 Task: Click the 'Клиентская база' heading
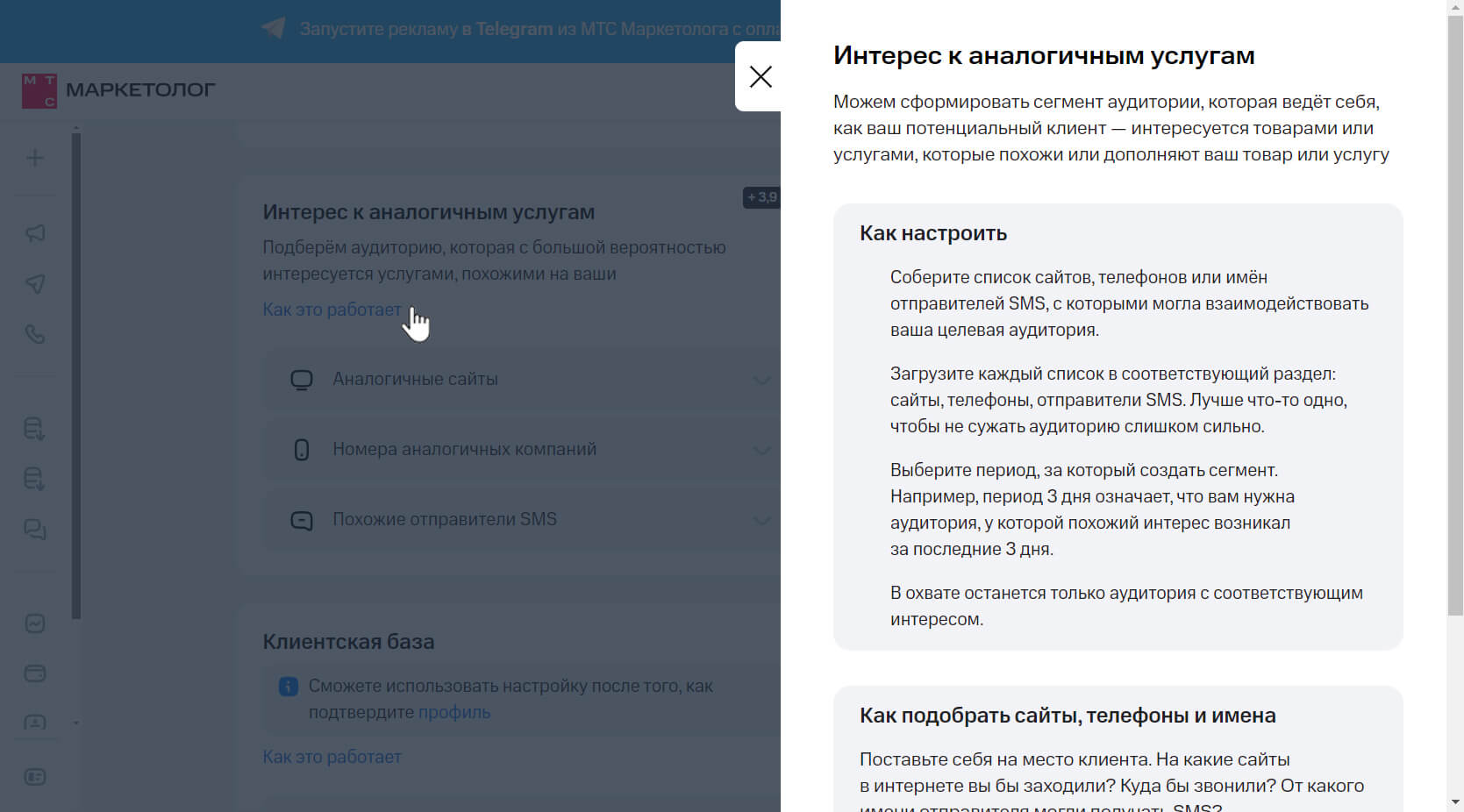(348, 642)
